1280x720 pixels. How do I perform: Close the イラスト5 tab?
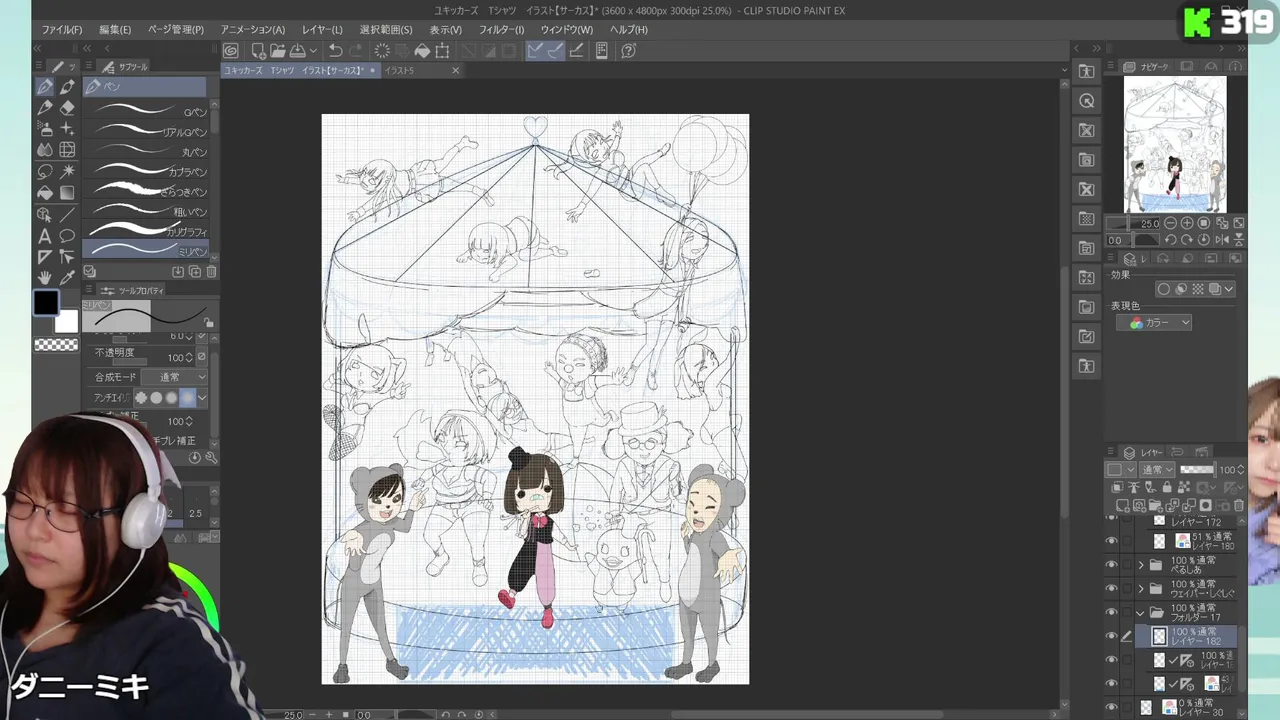(x=455, y=71)
